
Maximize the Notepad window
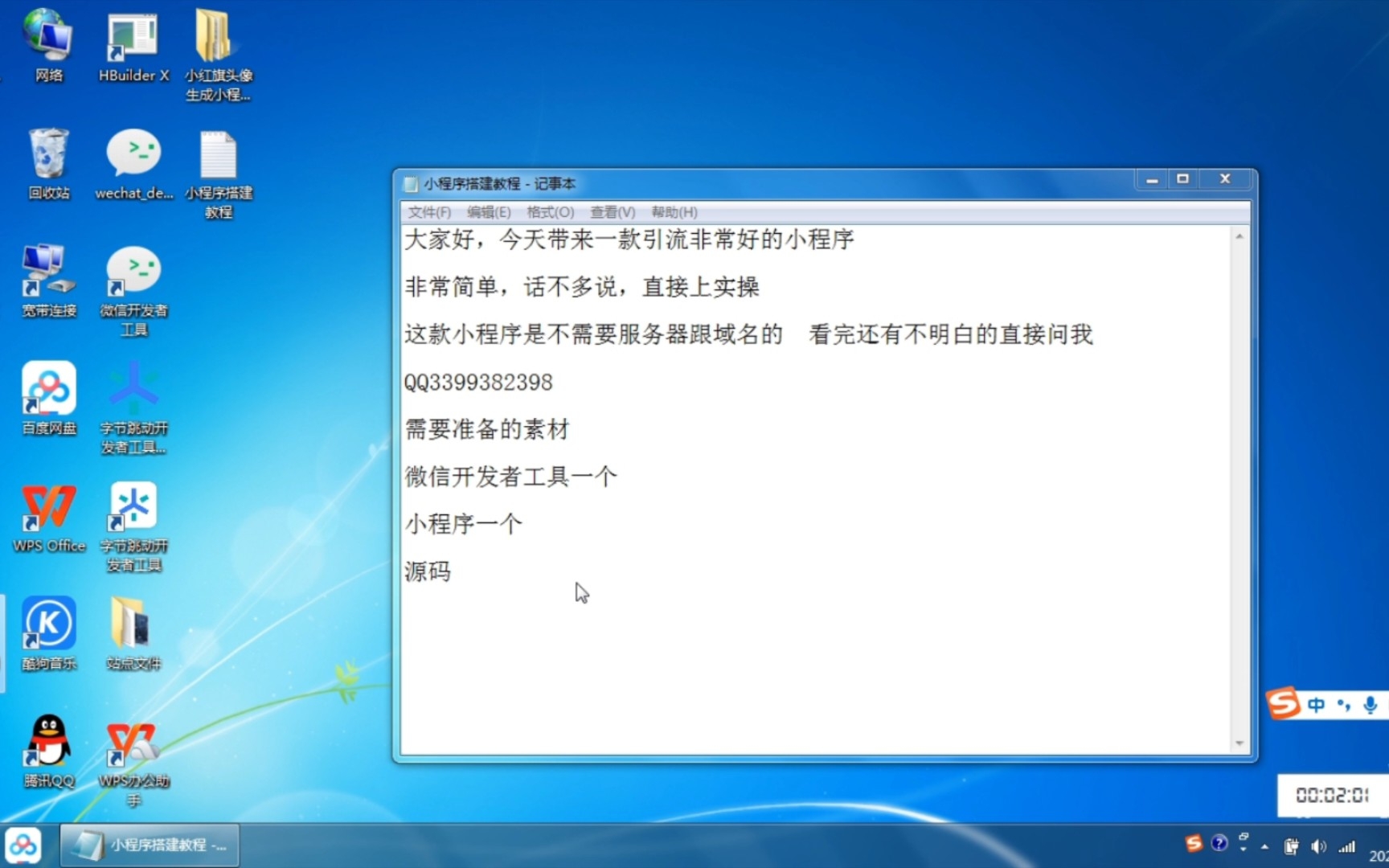(x=1182, y=179)
